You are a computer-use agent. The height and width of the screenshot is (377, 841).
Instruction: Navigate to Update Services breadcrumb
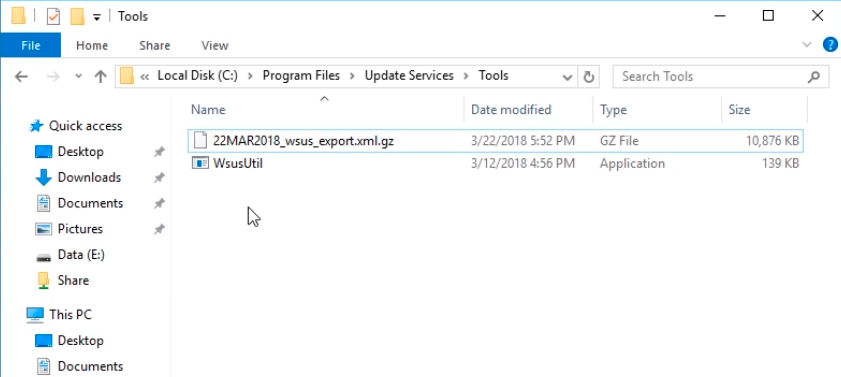pyautogui.click(x=409, y=76)
